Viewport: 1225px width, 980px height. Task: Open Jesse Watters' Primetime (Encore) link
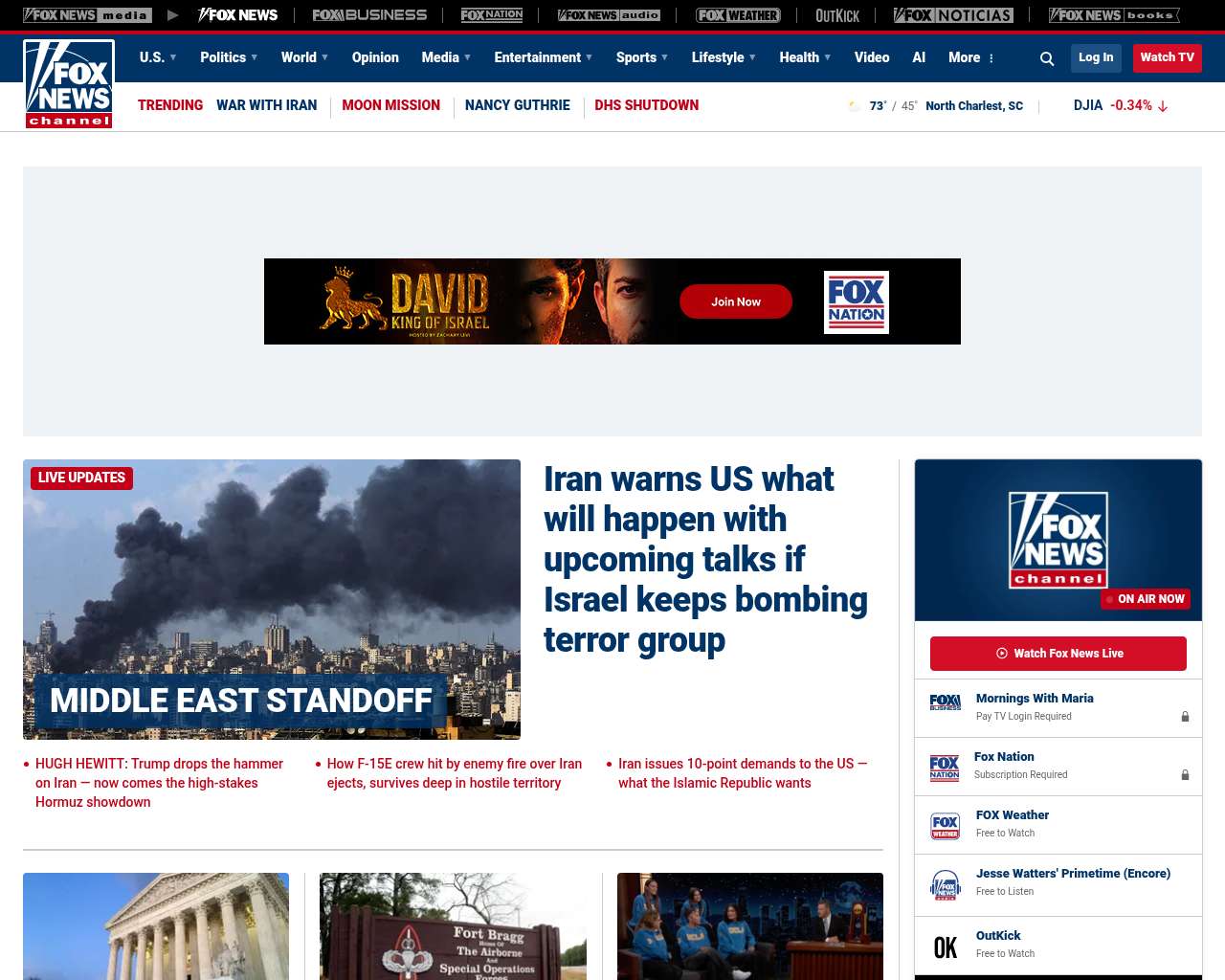[x=1073, y=874]
